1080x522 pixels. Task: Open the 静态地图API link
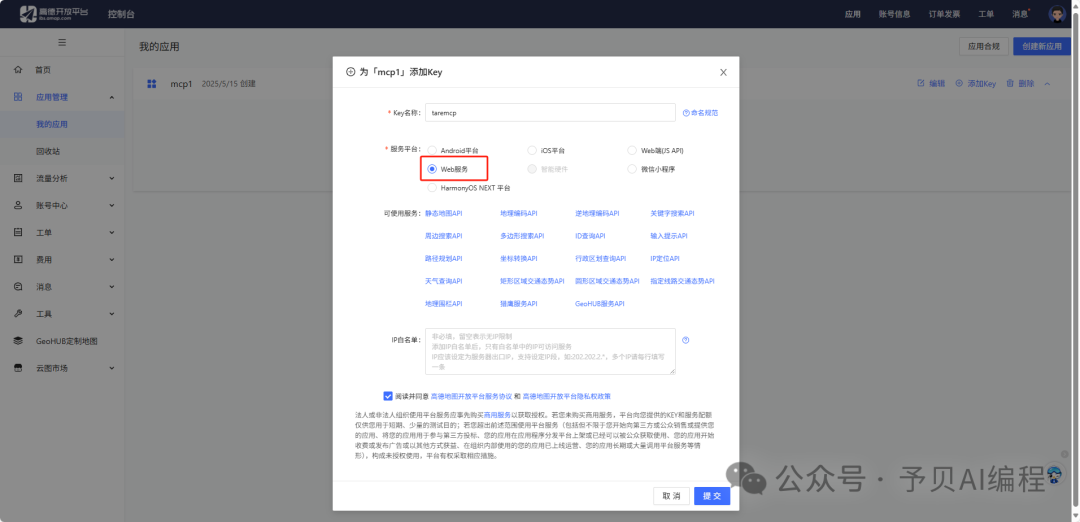tap(444, 213)
